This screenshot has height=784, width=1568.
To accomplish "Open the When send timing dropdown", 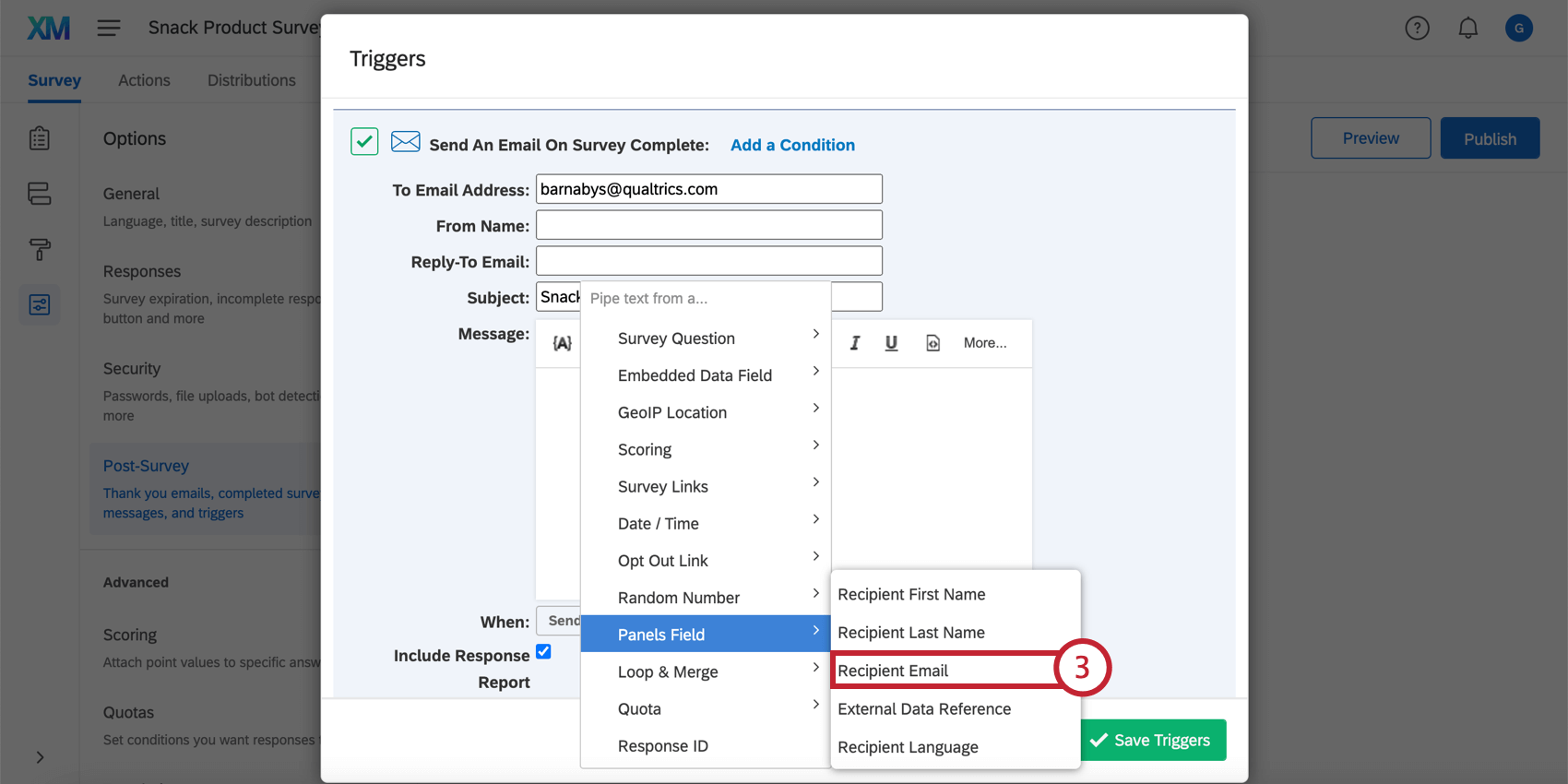I will coord(559,621).
